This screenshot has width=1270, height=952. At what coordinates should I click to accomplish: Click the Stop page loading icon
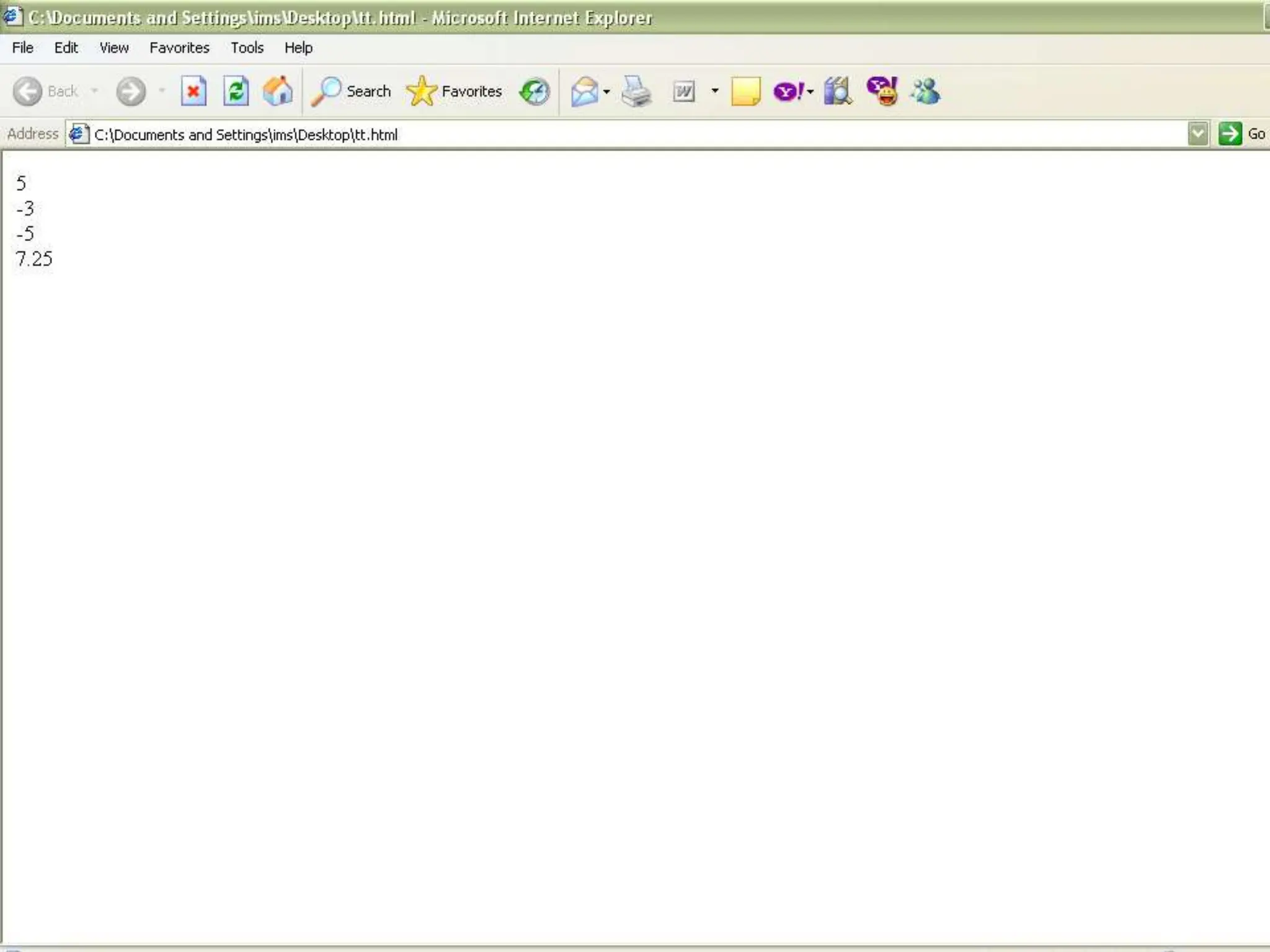tap(193, 92)
